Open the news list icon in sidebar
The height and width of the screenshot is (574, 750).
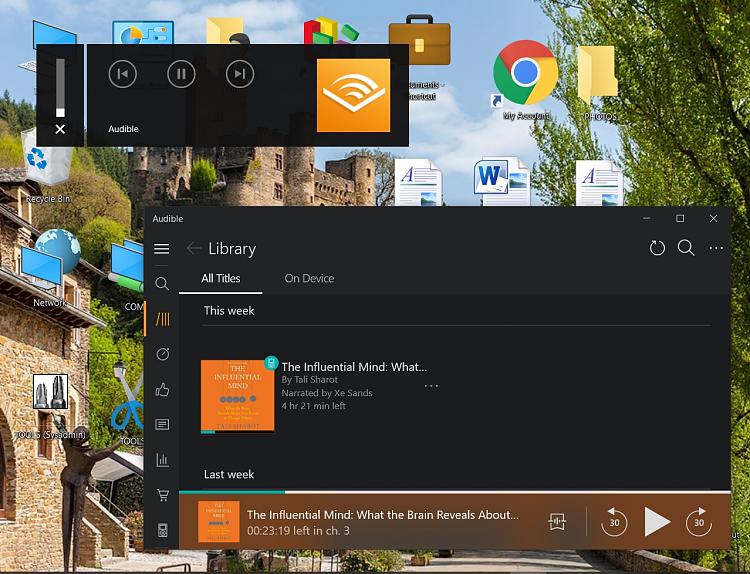pos(162,424)
